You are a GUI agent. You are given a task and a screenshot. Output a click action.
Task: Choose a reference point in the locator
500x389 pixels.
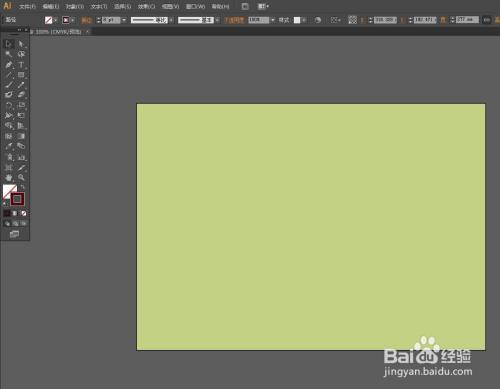coord(352,20)
